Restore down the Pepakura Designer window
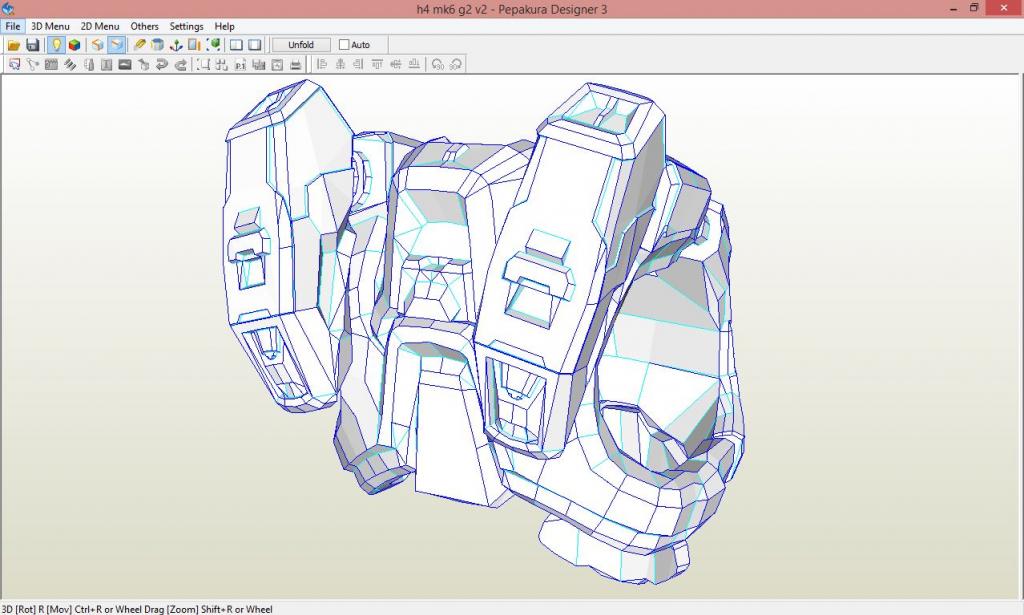 pos(974,8)
